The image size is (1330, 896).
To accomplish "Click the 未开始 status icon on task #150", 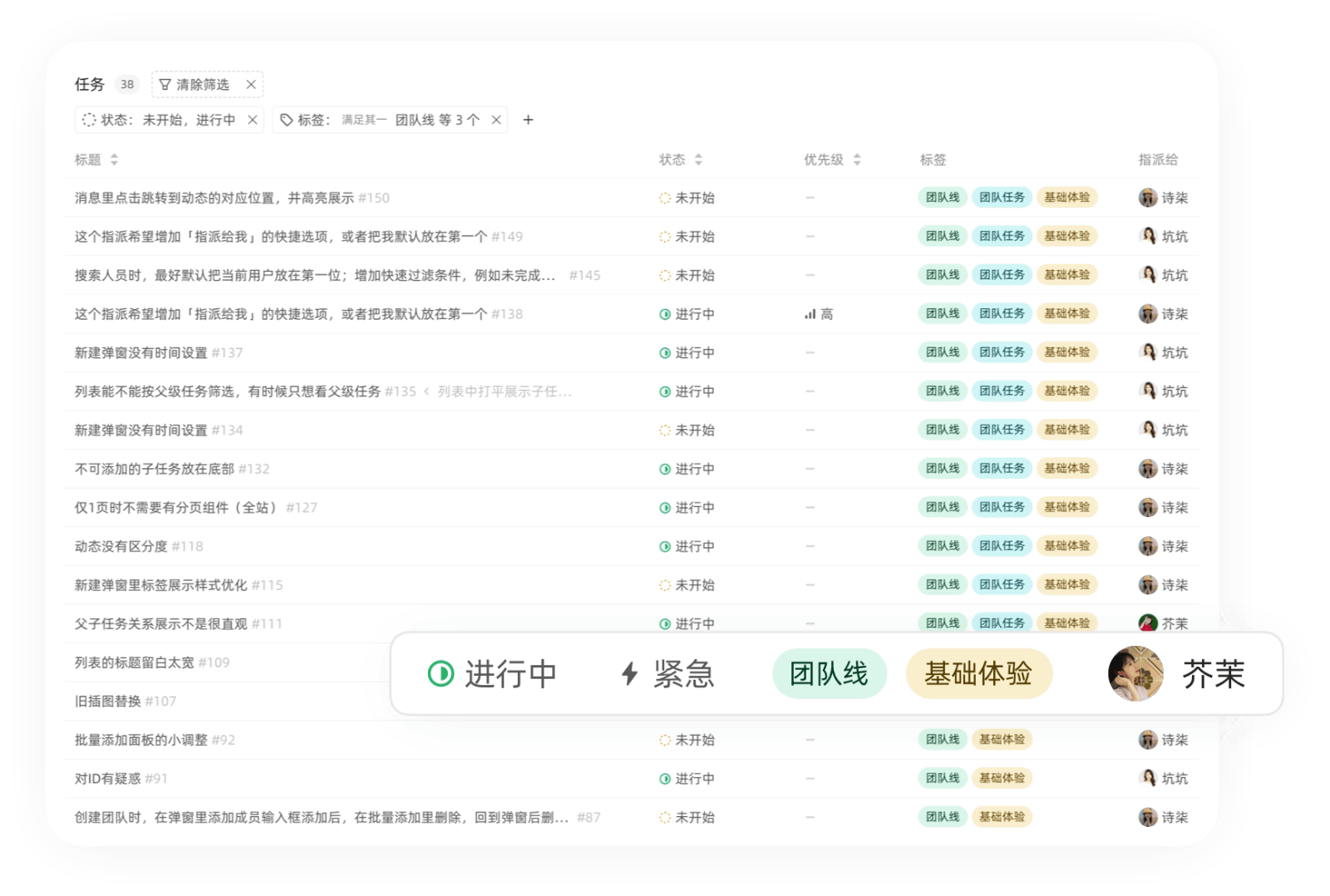I will [664, 198].
